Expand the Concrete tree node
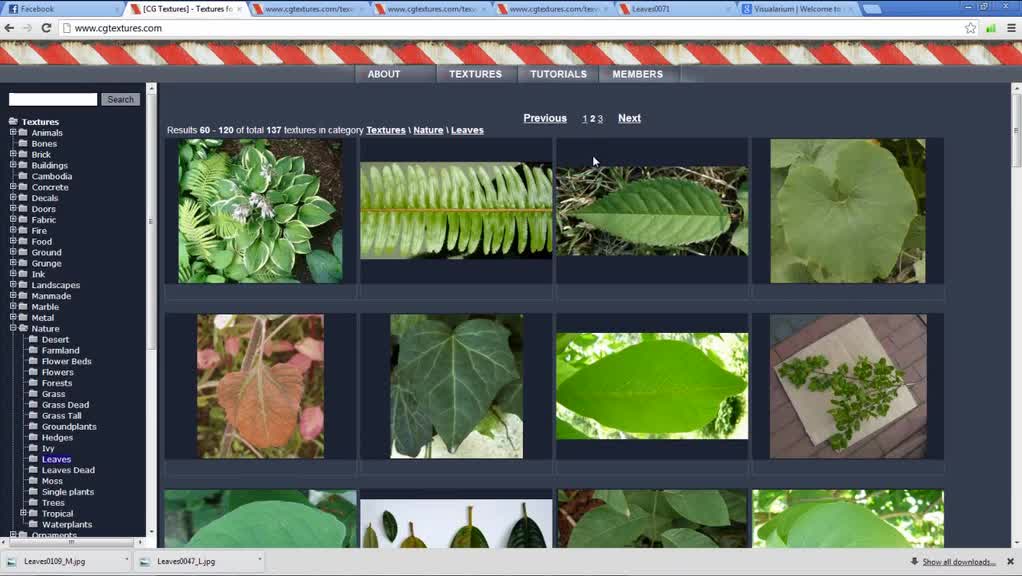 (12, 187)
